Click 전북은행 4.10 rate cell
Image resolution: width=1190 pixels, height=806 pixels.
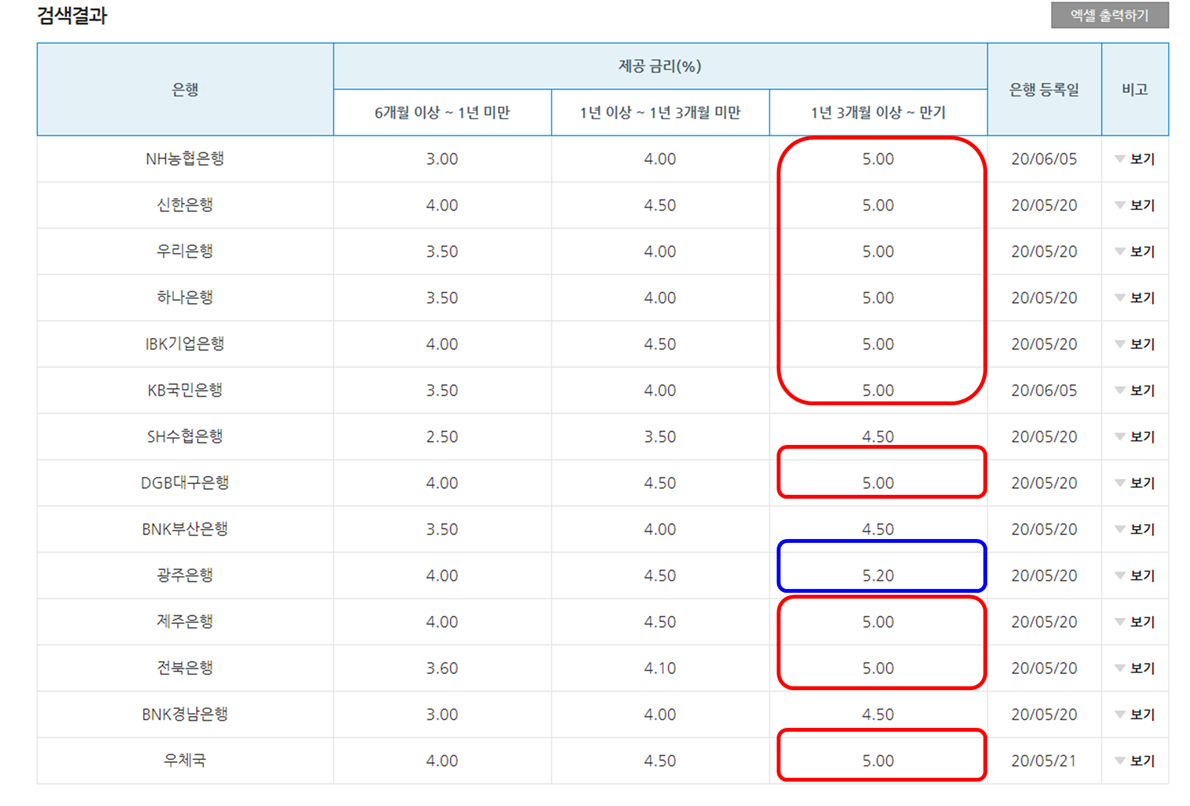coord(660,668)
